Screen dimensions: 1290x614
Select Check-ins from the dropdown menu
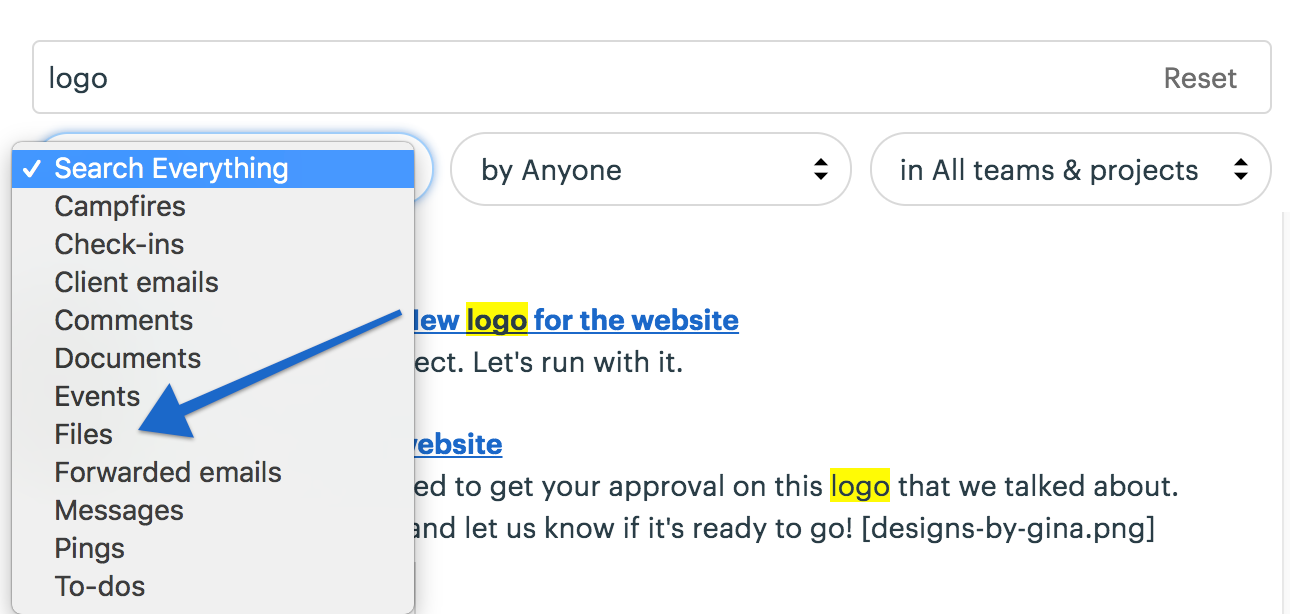118,244
